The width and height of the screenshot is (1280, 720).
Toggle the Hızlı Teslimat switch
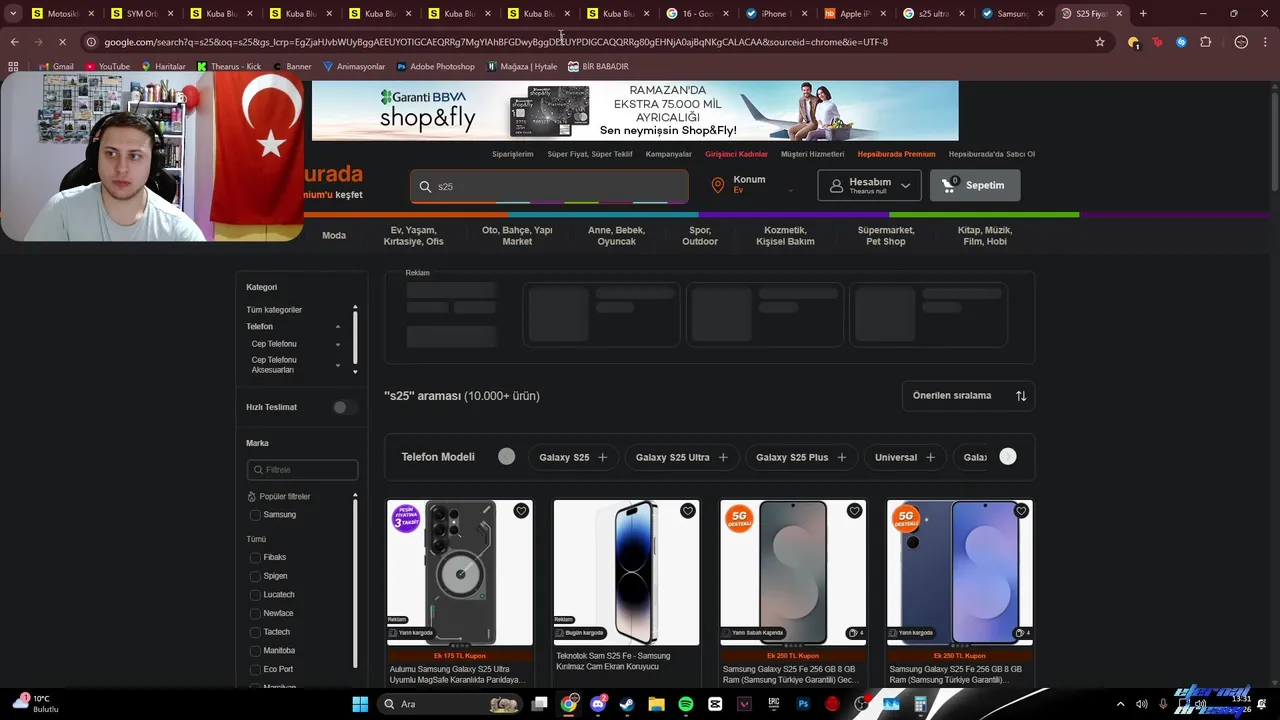tap(343, 407)
